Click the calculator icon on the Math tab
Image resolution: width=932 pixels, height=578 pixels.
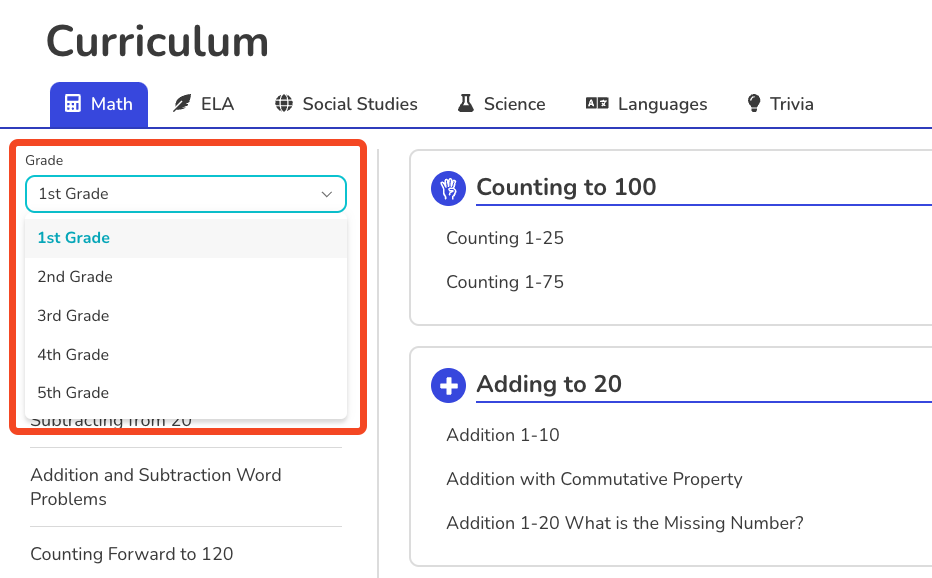71,103
